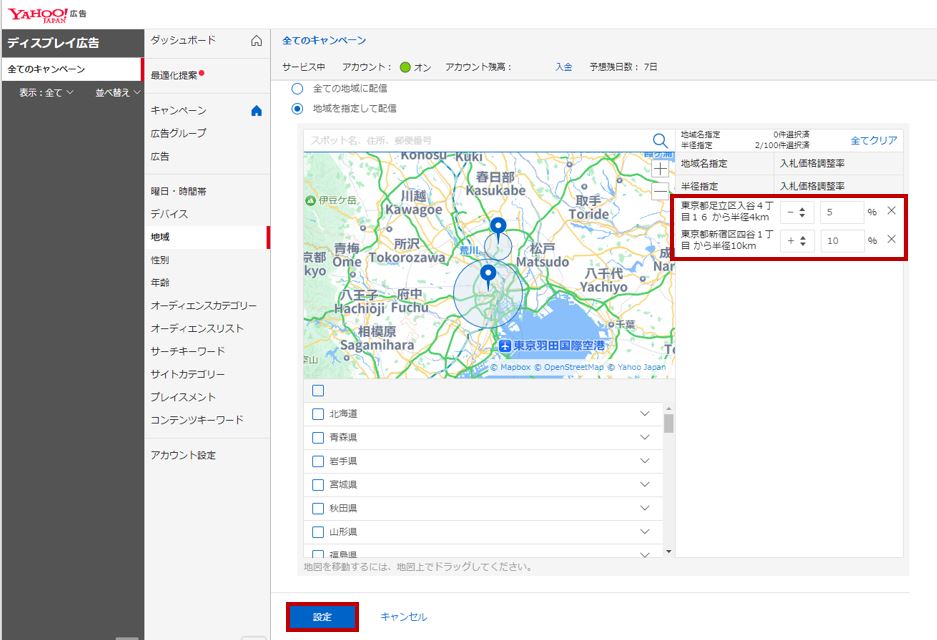Zoom in the map with plus button
The height and width of the screenshot is (640, 937).
(x=660, y=169)
